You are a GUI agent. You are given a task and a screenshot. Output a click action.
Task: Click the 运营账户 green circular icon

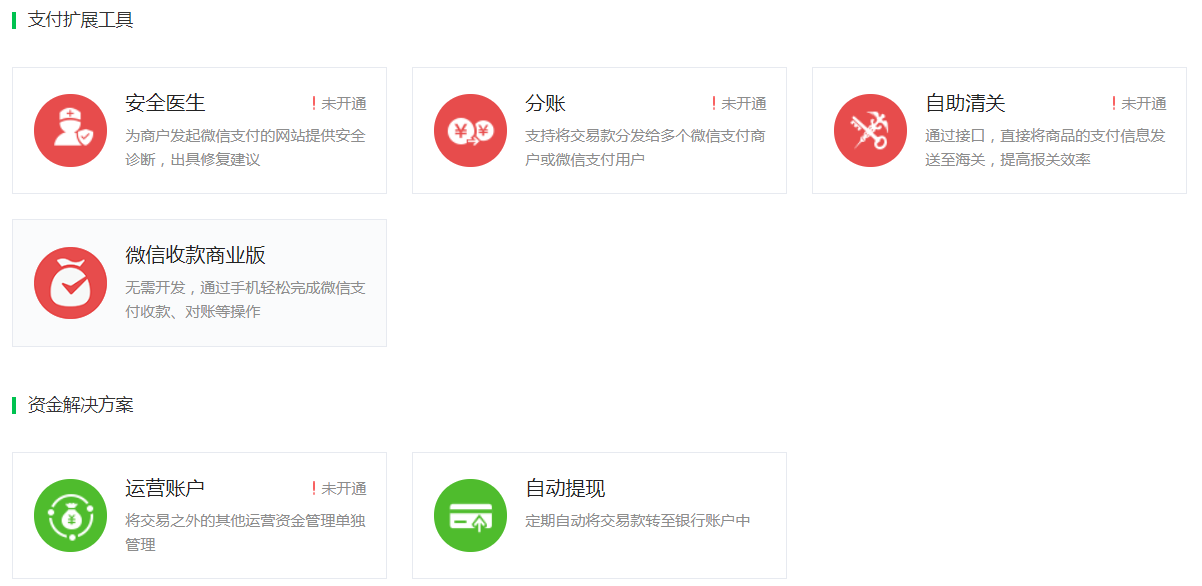pos(70,515)
